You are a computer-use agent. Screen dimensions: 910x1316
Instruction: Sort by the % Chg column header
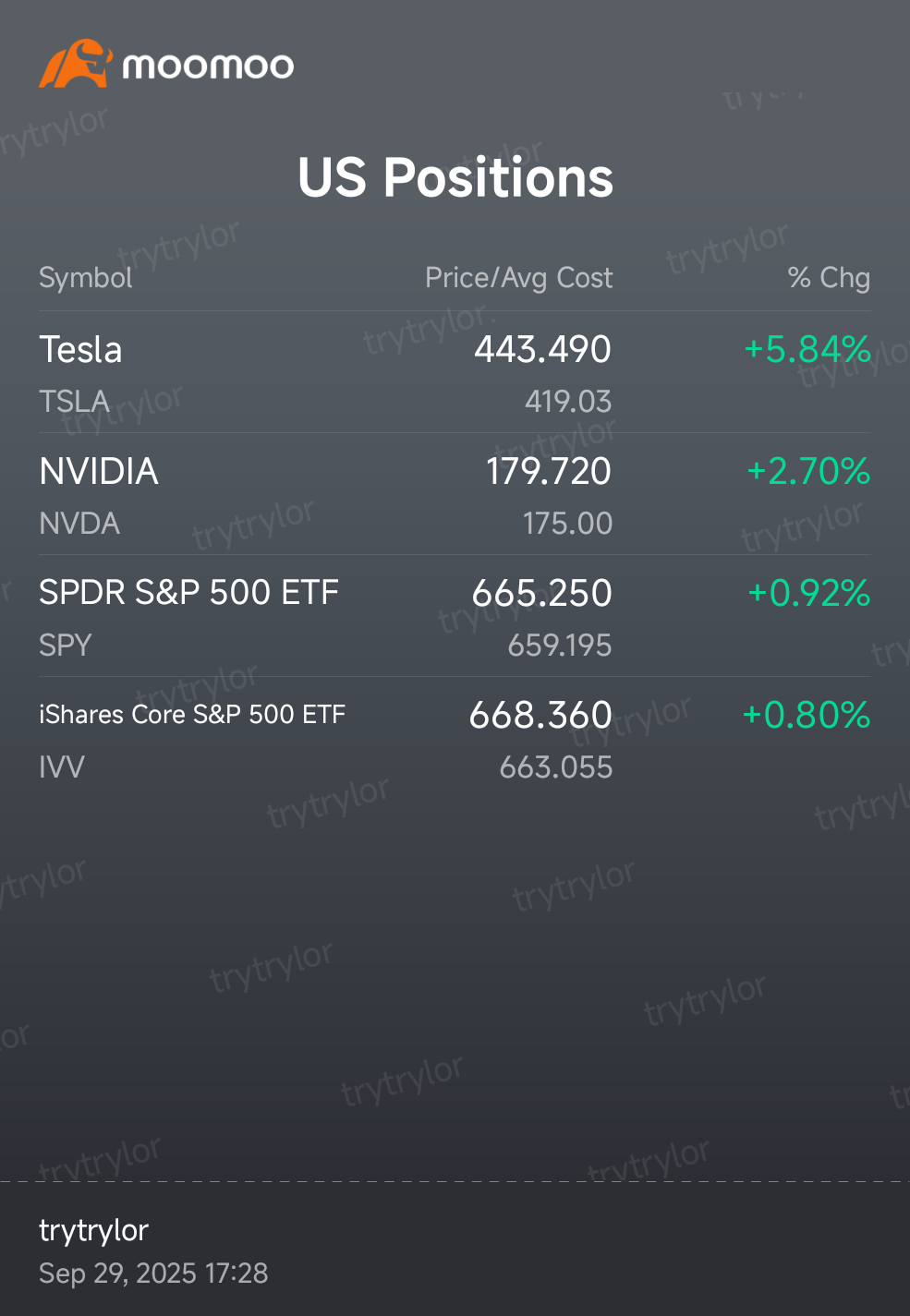click(x=829, y=278)
